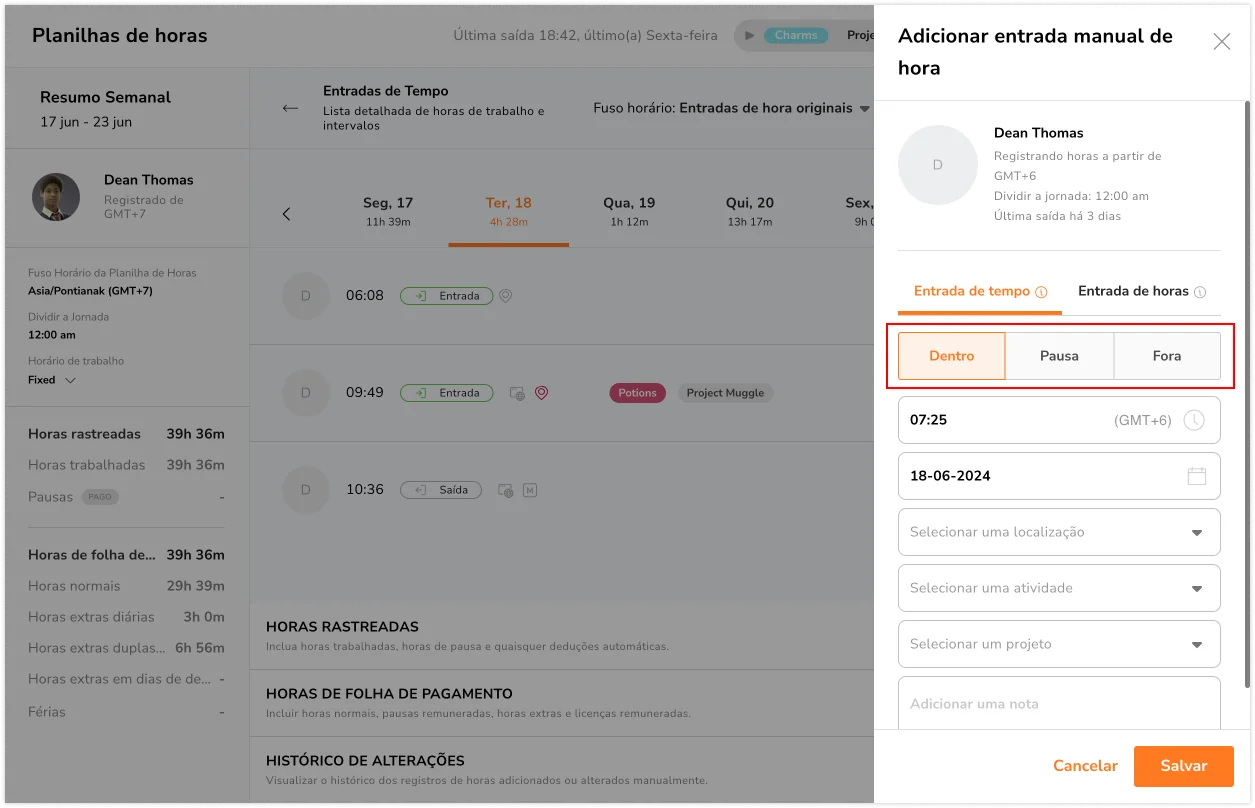Click the clock icon in the 07:25 field
Screen dimensions: 1255x808
tap(1194, 421)
